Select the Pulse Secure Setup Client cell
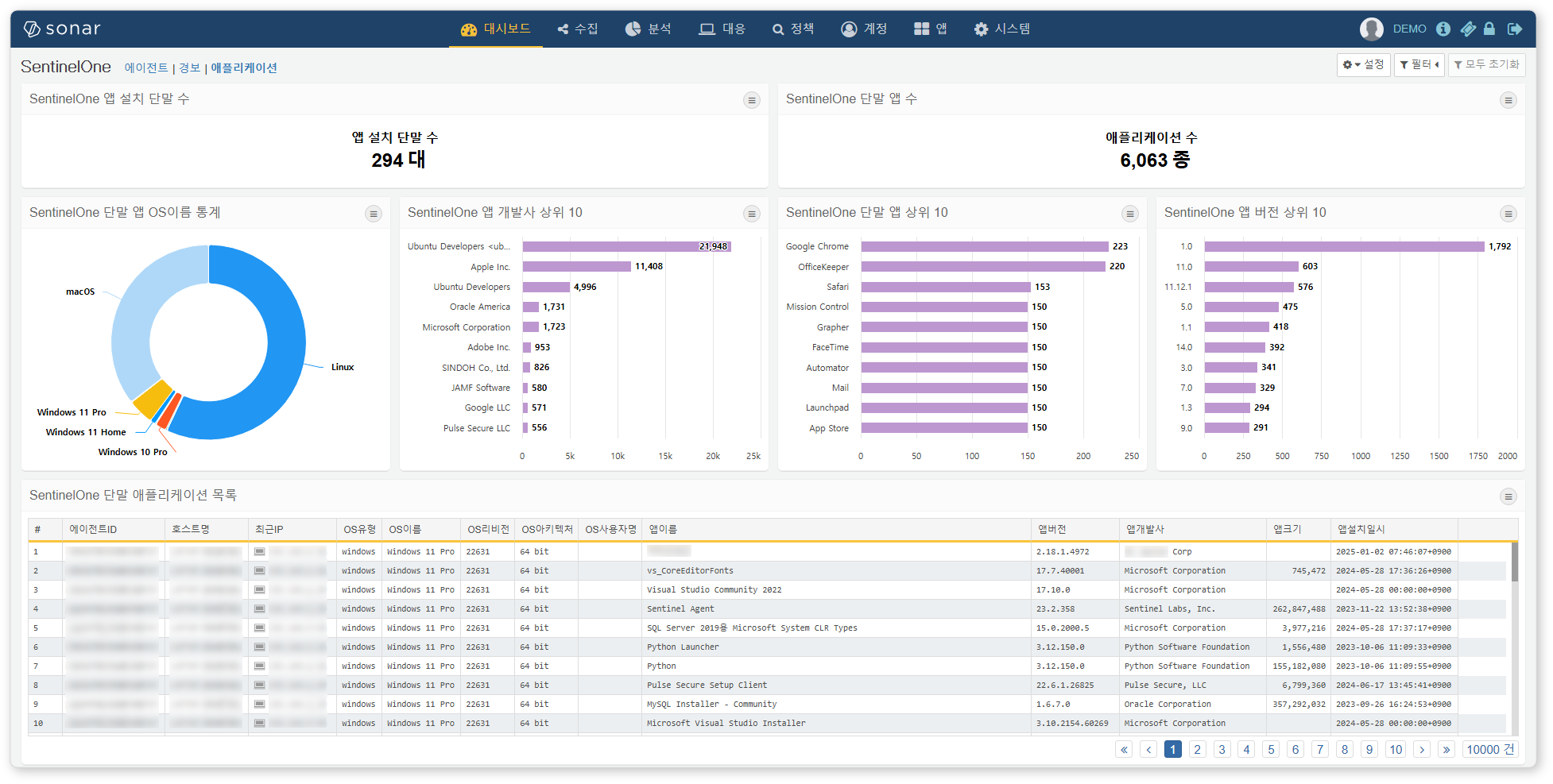The image size is (1553, 784). [x=836, y=685]
